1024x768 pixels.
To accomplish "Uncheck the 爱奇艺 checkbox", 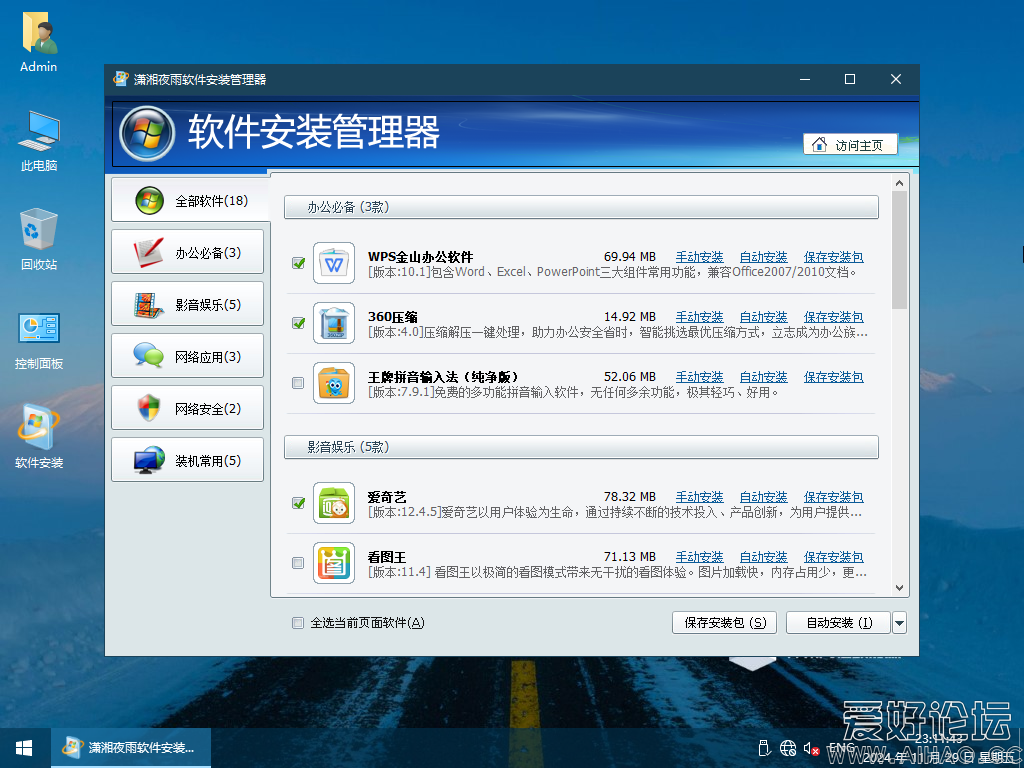I will pos(298,503).
